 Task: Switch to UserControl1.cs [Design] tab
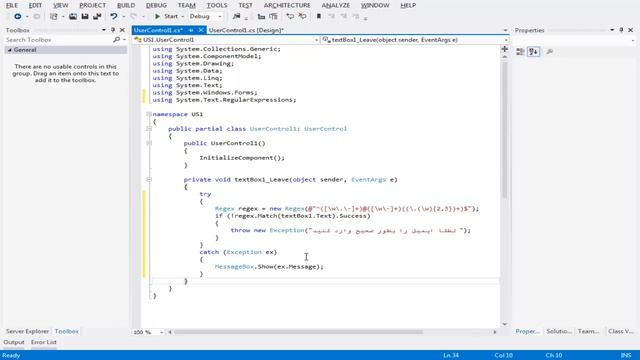click(246, 30)
